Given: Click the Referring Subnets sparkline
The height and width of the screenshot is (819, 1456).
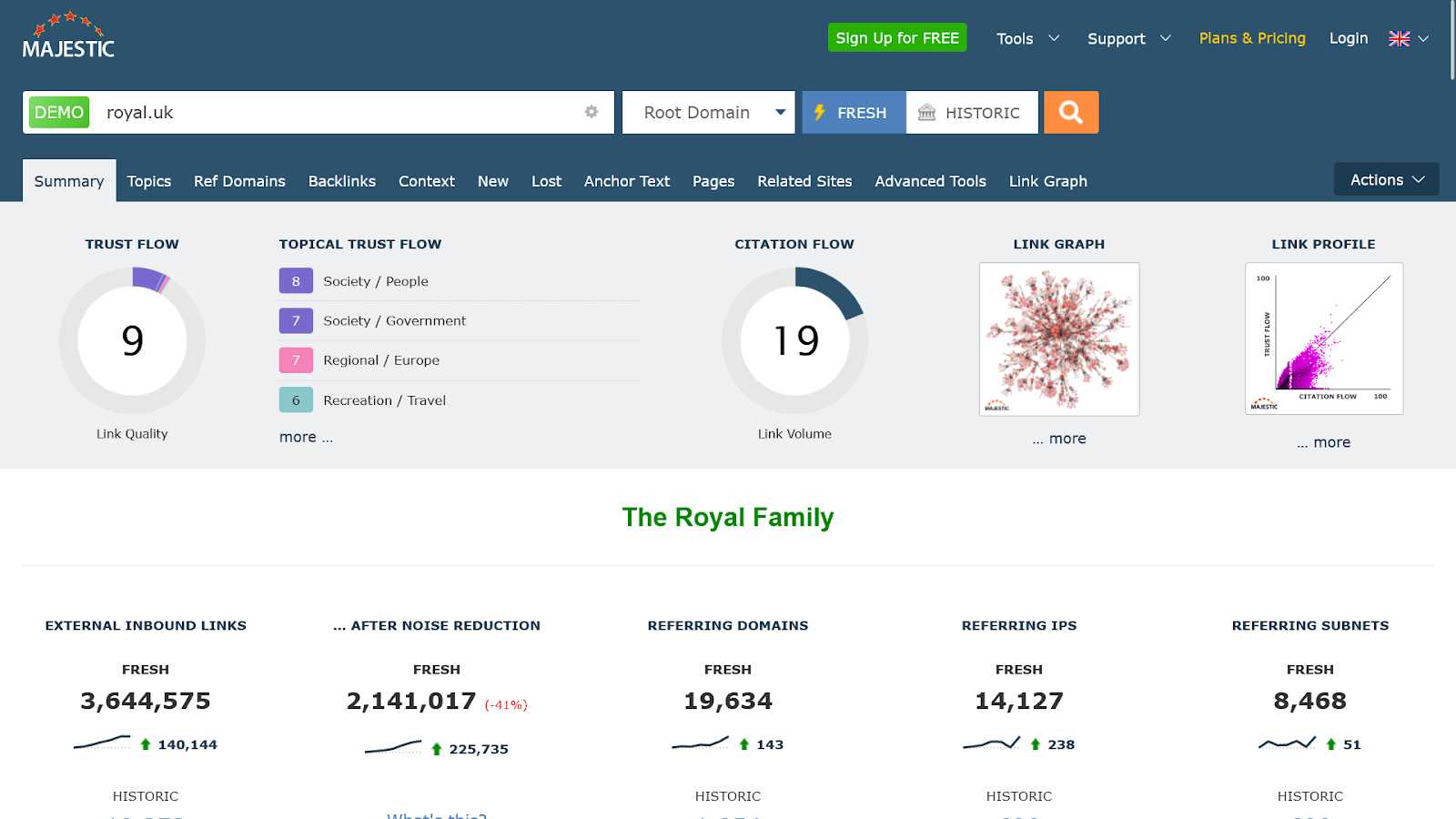Looking at the screenshot, I should [x=1288, y=743].
